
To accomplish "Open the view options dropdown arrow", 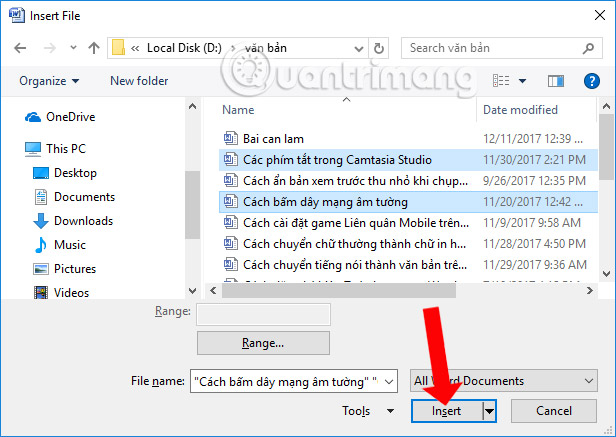I will 522,81.
